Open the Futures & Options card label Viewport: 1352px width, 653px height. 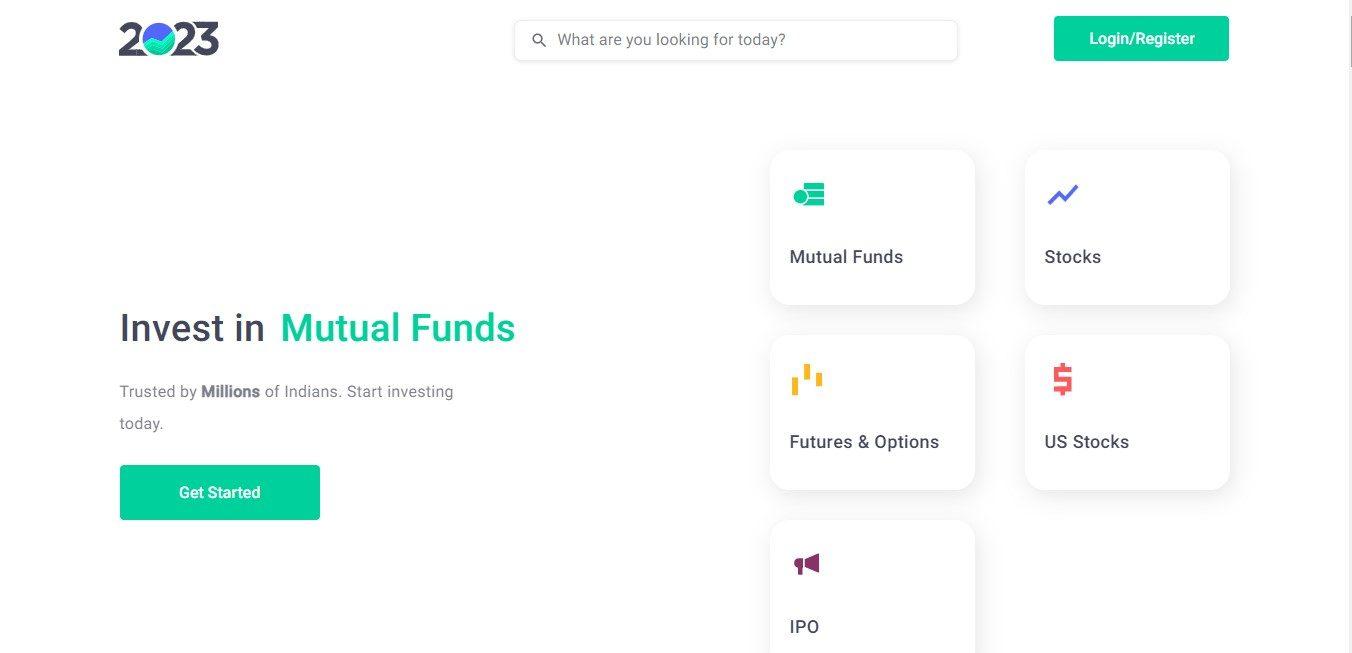point(864,442)
